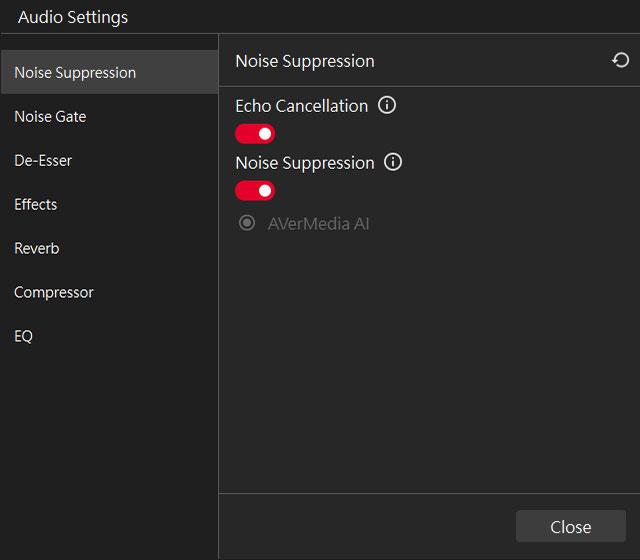The height and width of the screenshot is (560, 640).
Task: Open the Compressor section
Action: point(54,293)
